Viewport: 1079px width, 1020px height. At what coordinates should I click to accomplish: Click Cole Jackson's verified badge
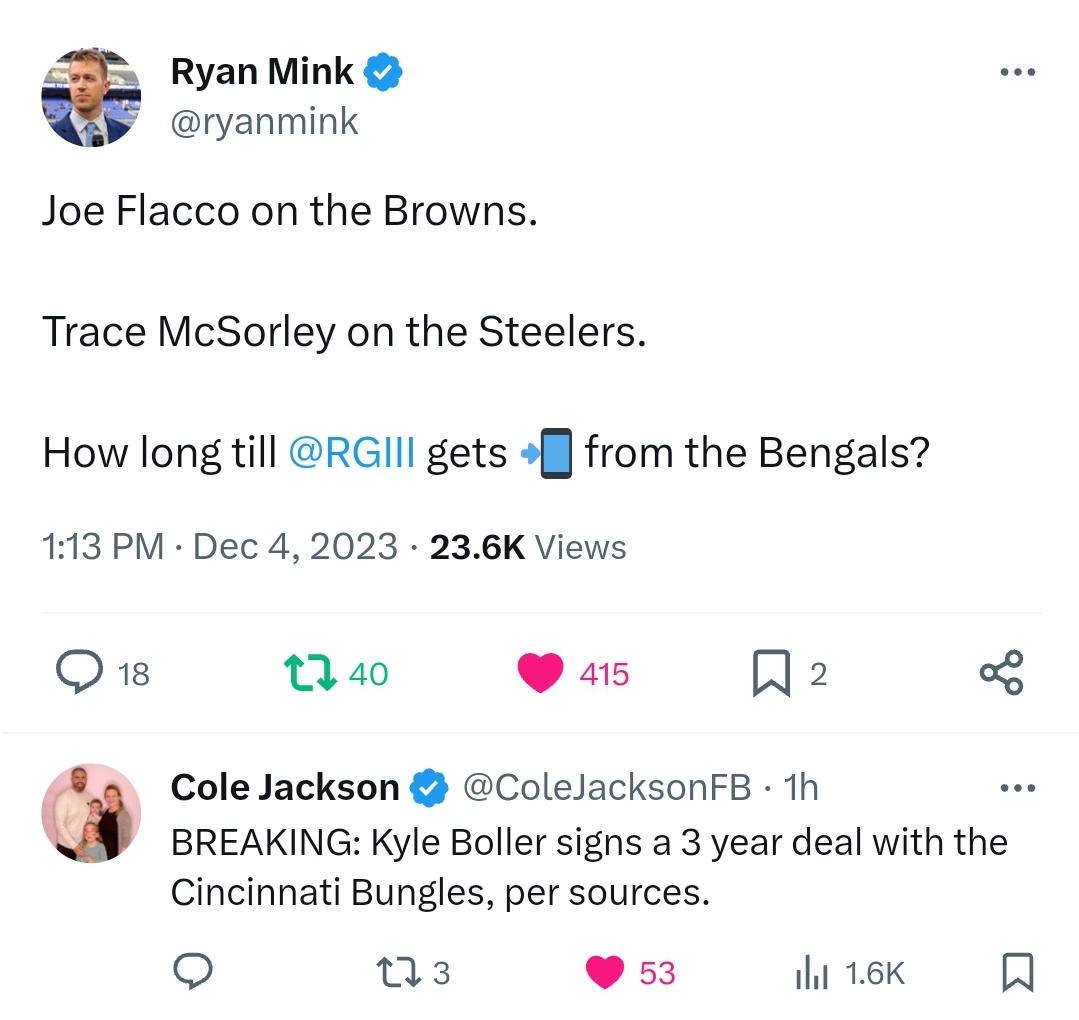(x=429, y=787)
